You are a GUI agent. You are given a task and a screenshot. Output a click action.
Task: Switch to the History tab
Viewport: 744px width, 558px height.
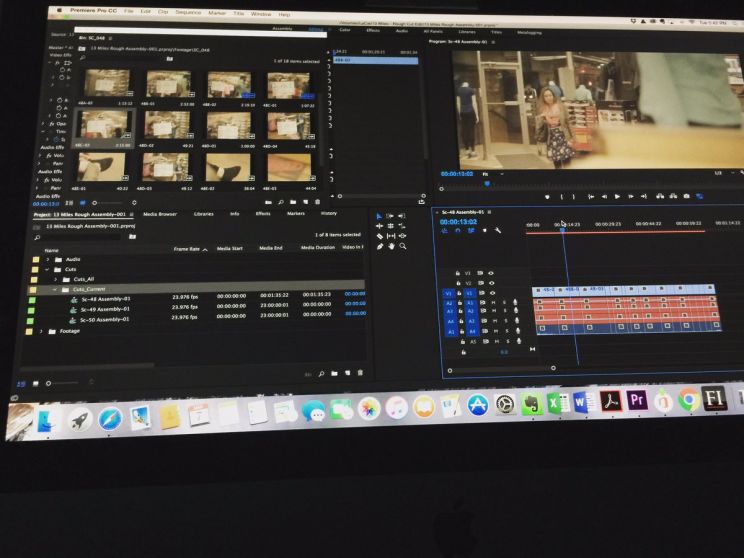[x=328, y=214]
